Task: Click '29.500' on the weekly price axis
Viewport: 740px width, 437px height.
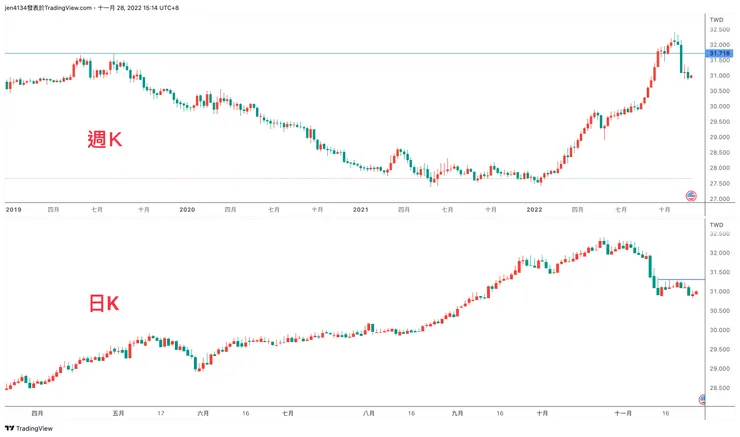Action: click(x=720, y=122)
